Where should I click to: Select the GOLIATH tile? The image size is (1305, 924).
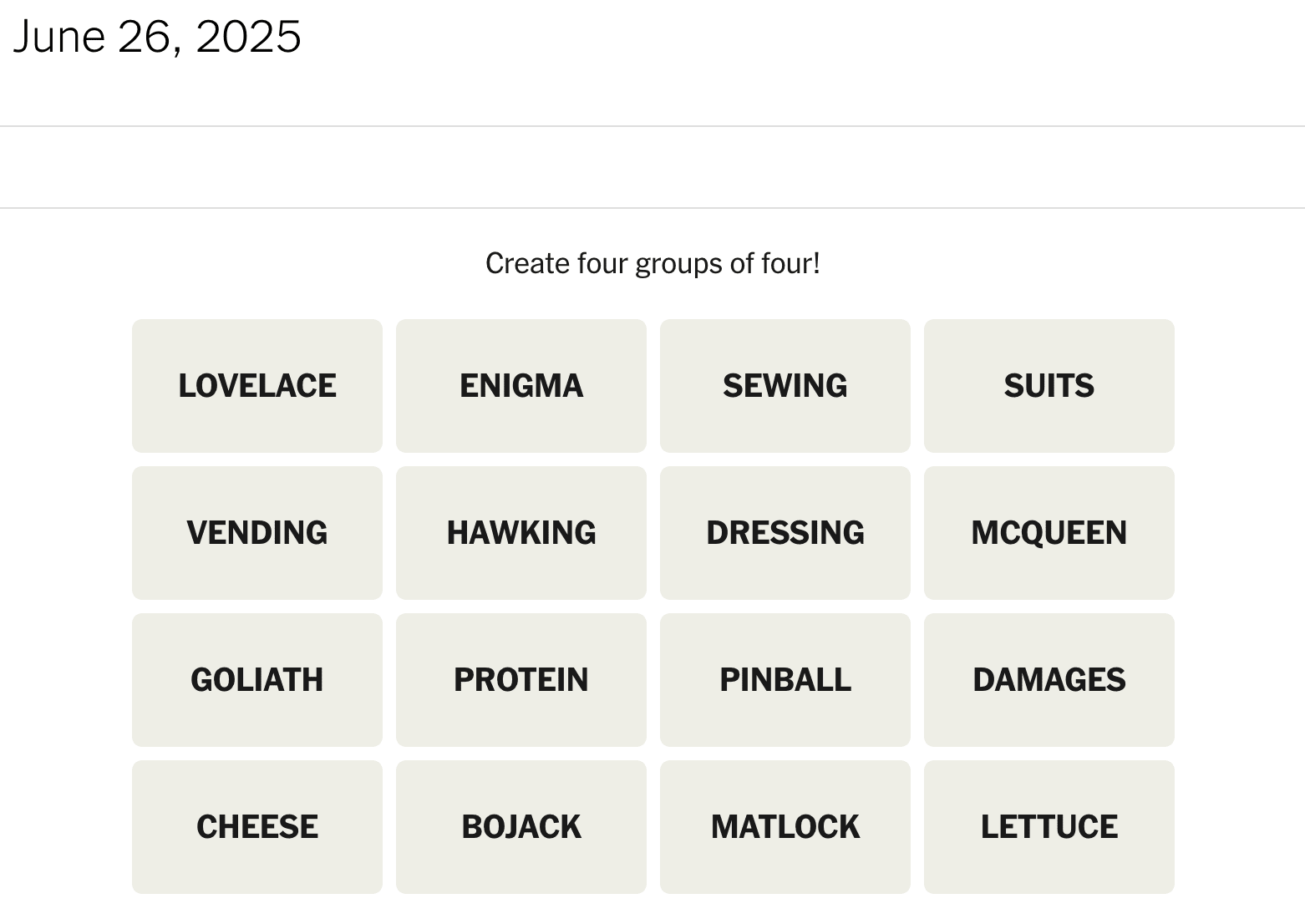(x=257, y=680)
